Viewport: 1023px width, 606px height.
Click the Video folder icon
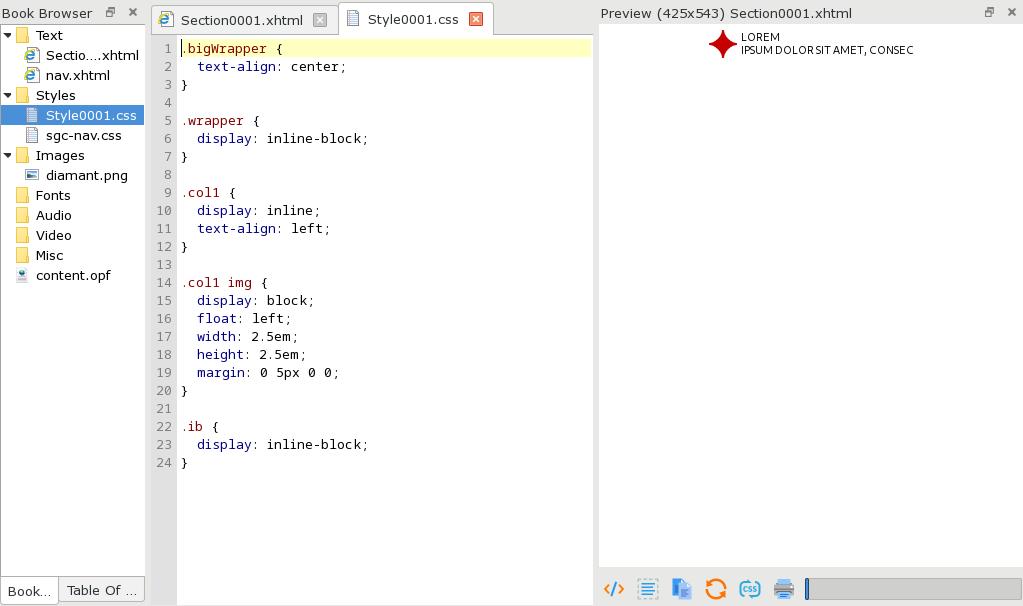[x=22, y=235]
